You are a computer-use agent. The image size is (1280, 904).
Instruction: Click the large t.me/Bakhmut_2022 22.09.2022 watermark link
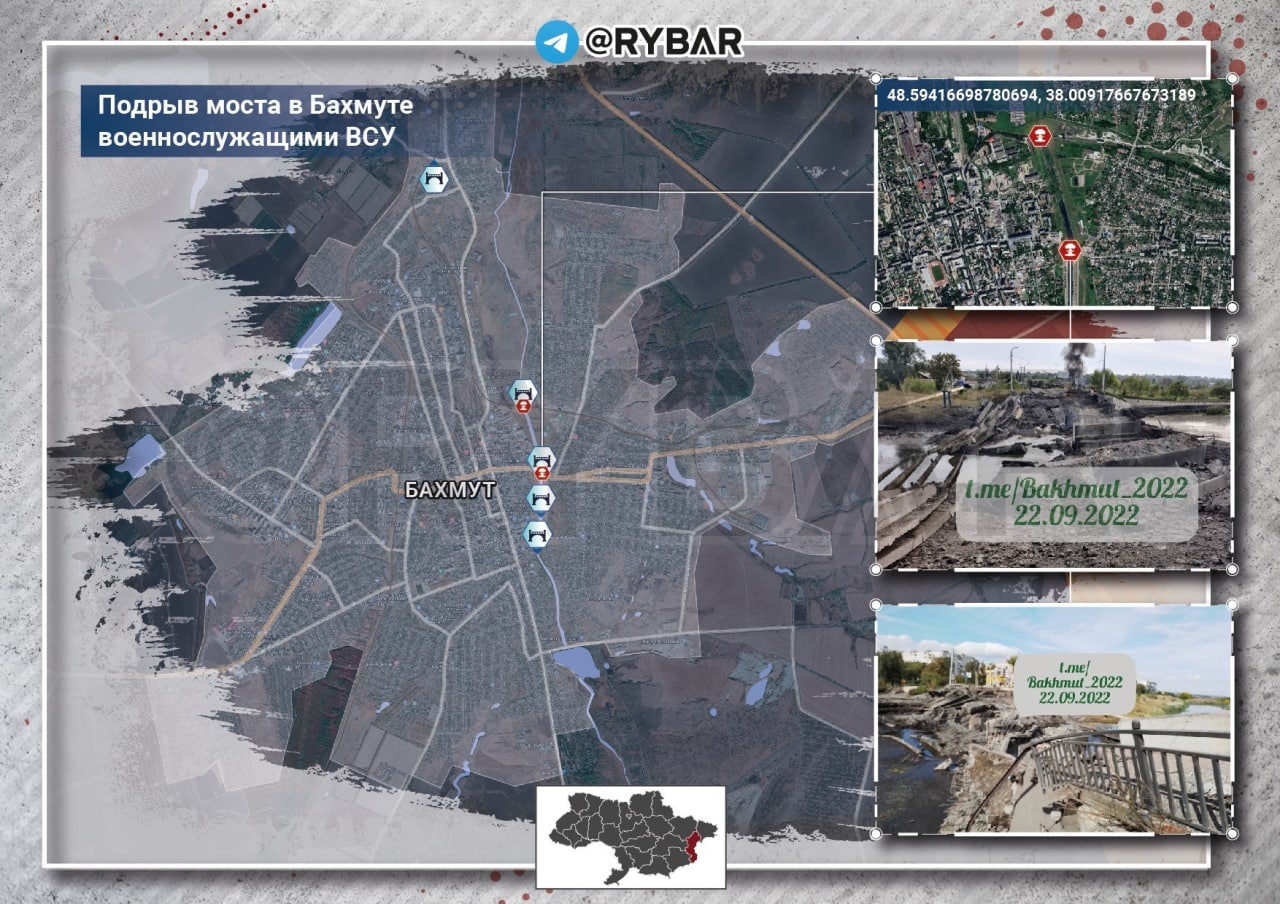click(1076, 503)
